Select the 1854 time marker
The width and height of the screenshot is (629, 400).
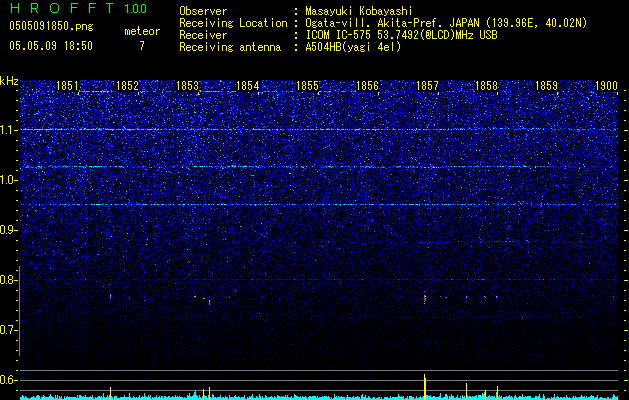tap(248, 87)
